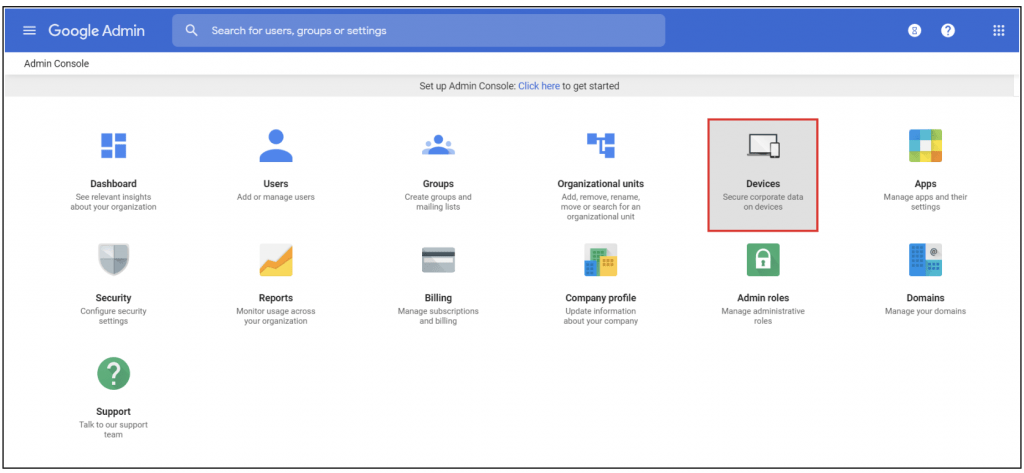Click 'Talk to our support team' description
The image size is (1024, 473).
click(113, 430)
